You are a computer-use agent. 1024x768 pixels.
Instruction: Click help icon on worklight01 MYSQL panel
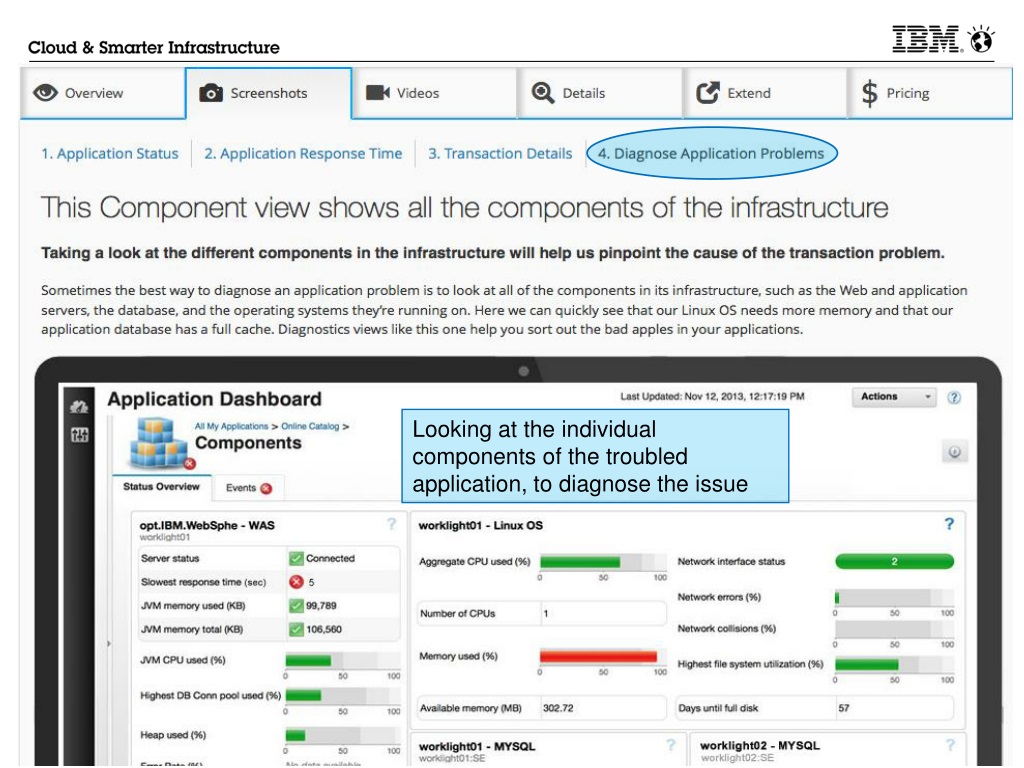[x=671, y=744]
